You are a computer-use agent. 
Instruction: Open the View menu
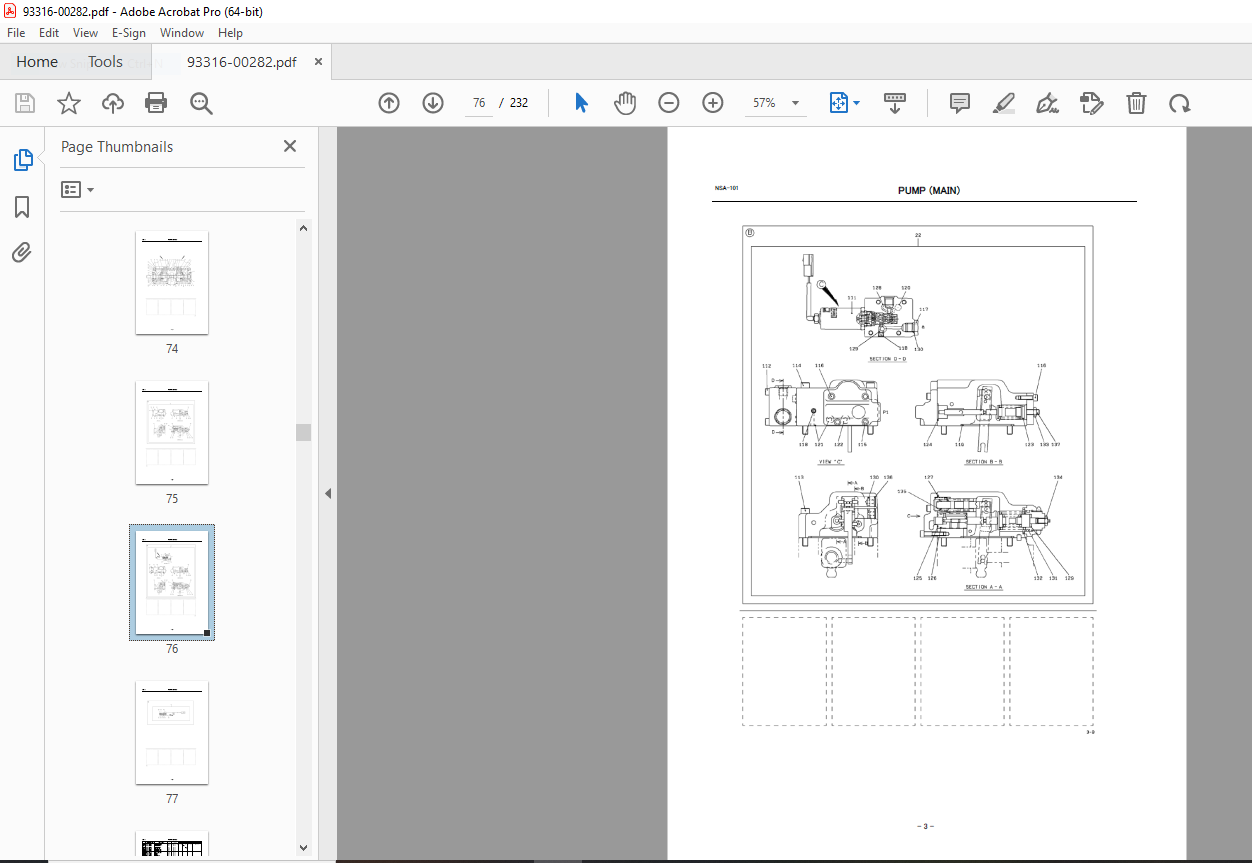click(85, 33)
